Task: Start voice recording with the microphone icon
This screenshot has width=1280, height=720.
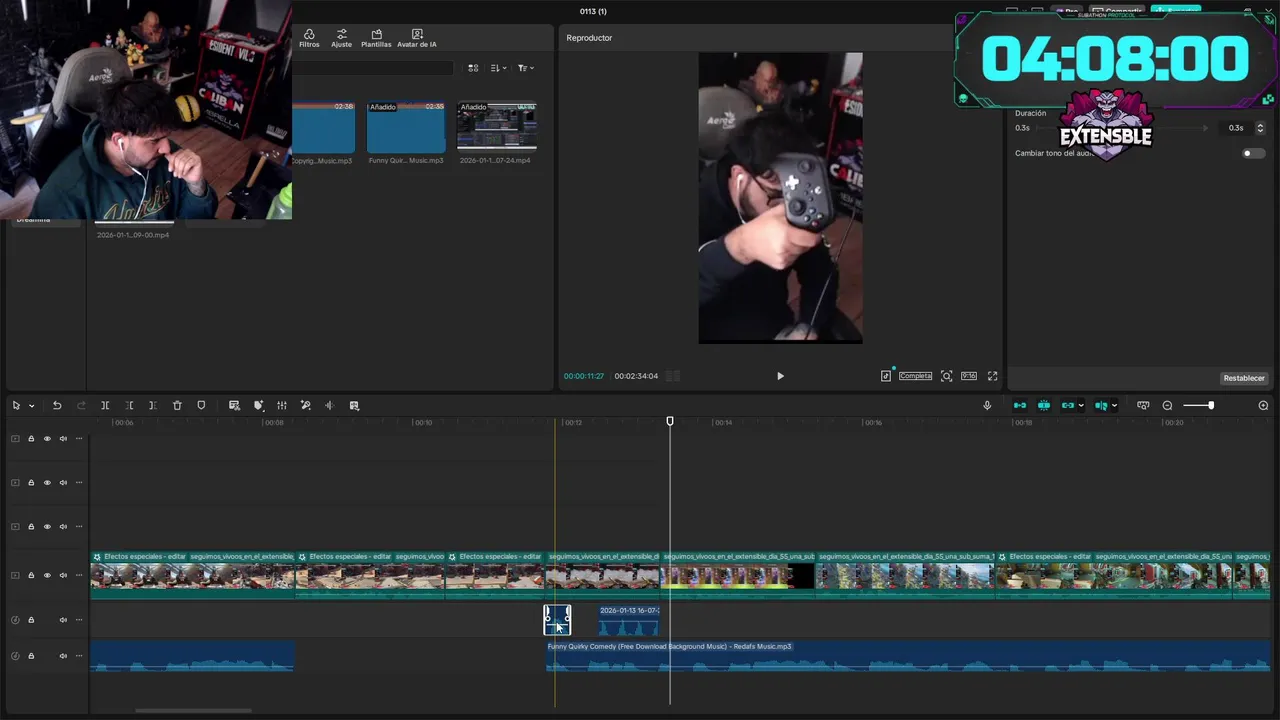Action: click(x=987, y=405)
